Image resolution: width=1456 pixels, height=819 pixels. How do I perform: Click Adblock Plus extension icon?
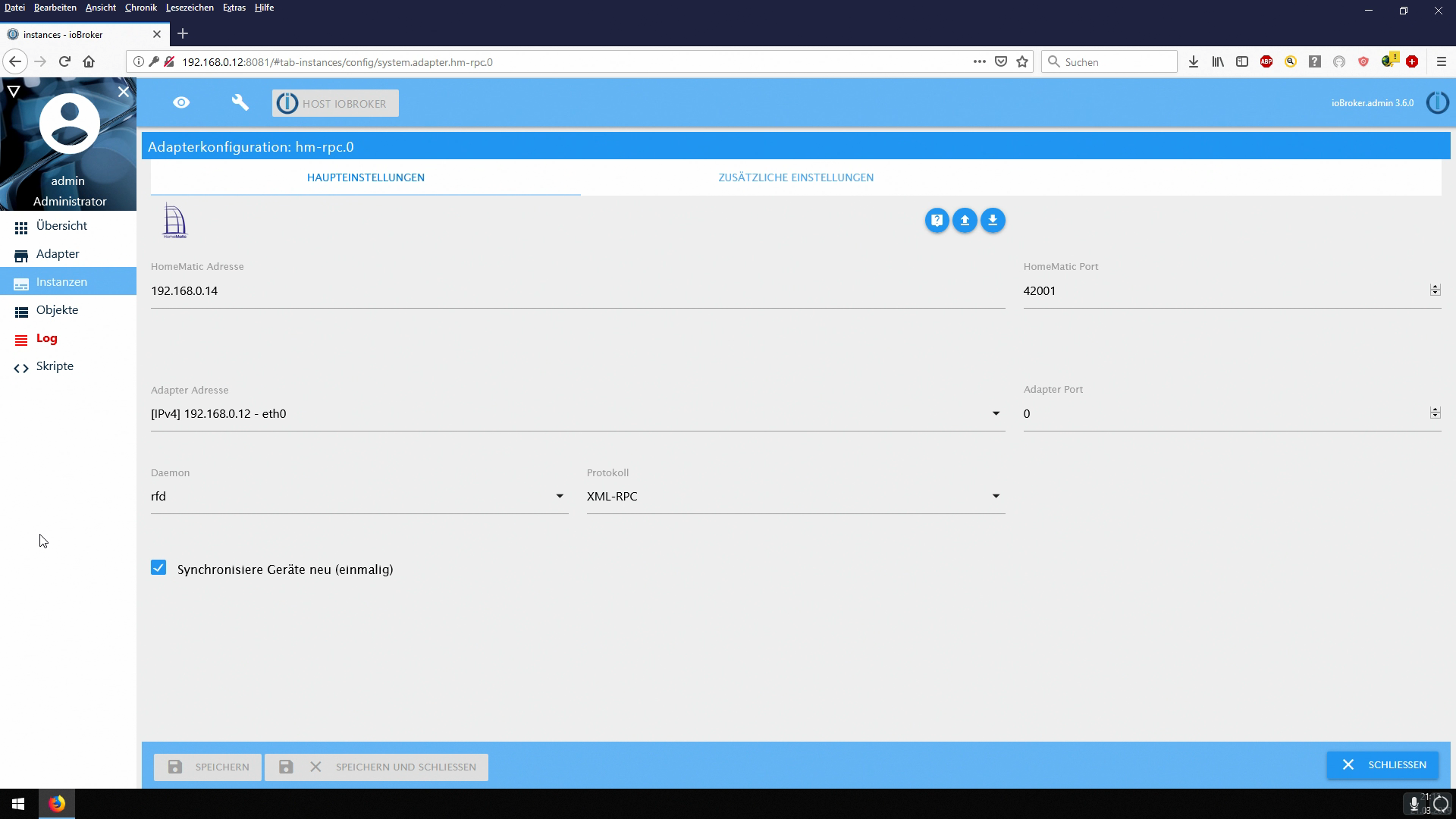pyautogui.click(x=1266, y=62)
